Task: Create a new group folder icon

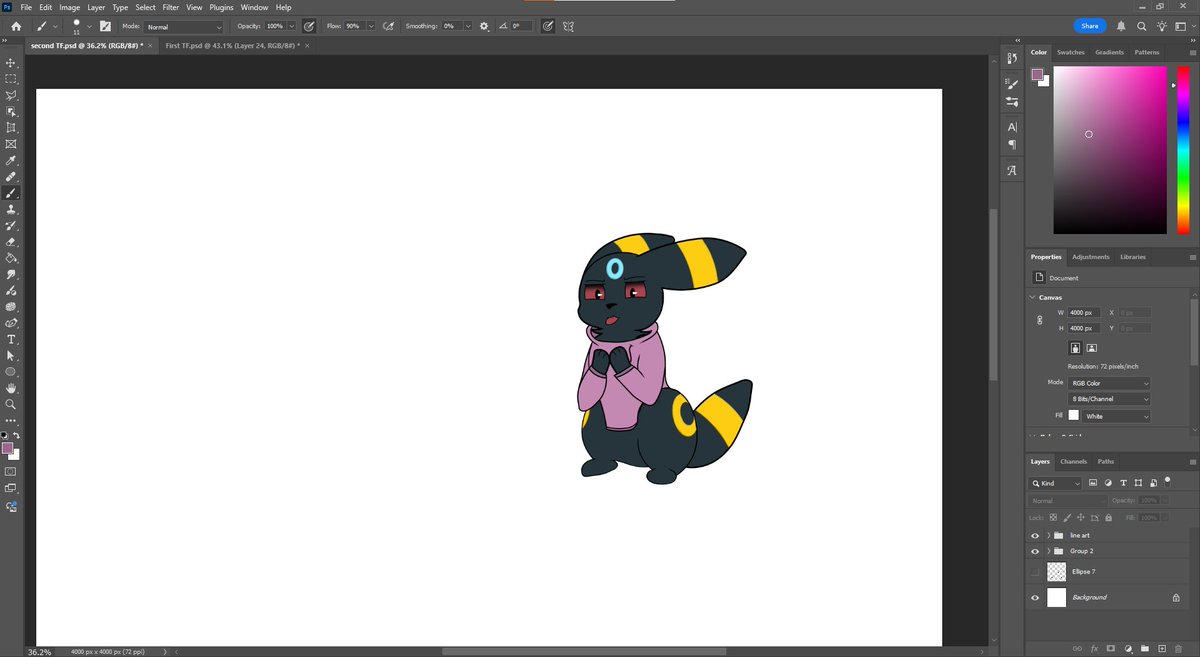Action: (1145, 648)
